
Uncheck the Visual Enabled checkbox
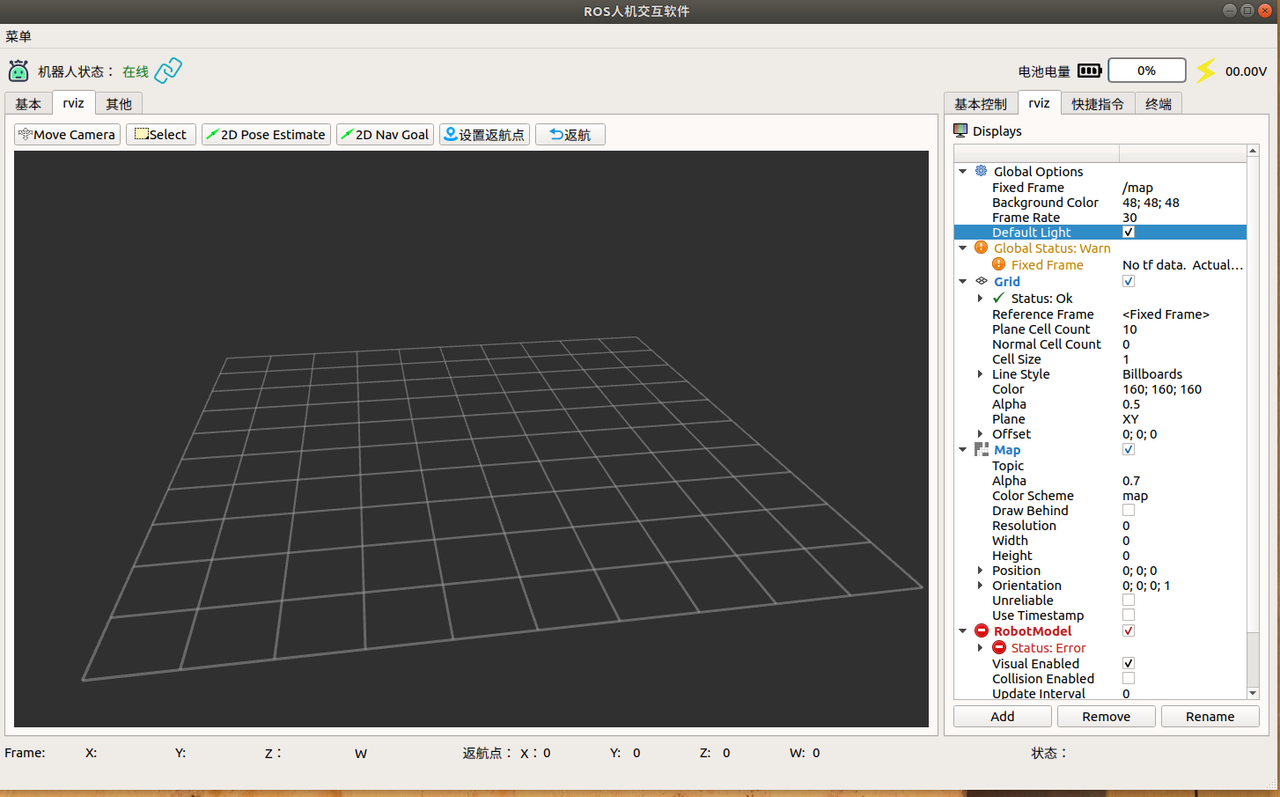(1129, 663)
